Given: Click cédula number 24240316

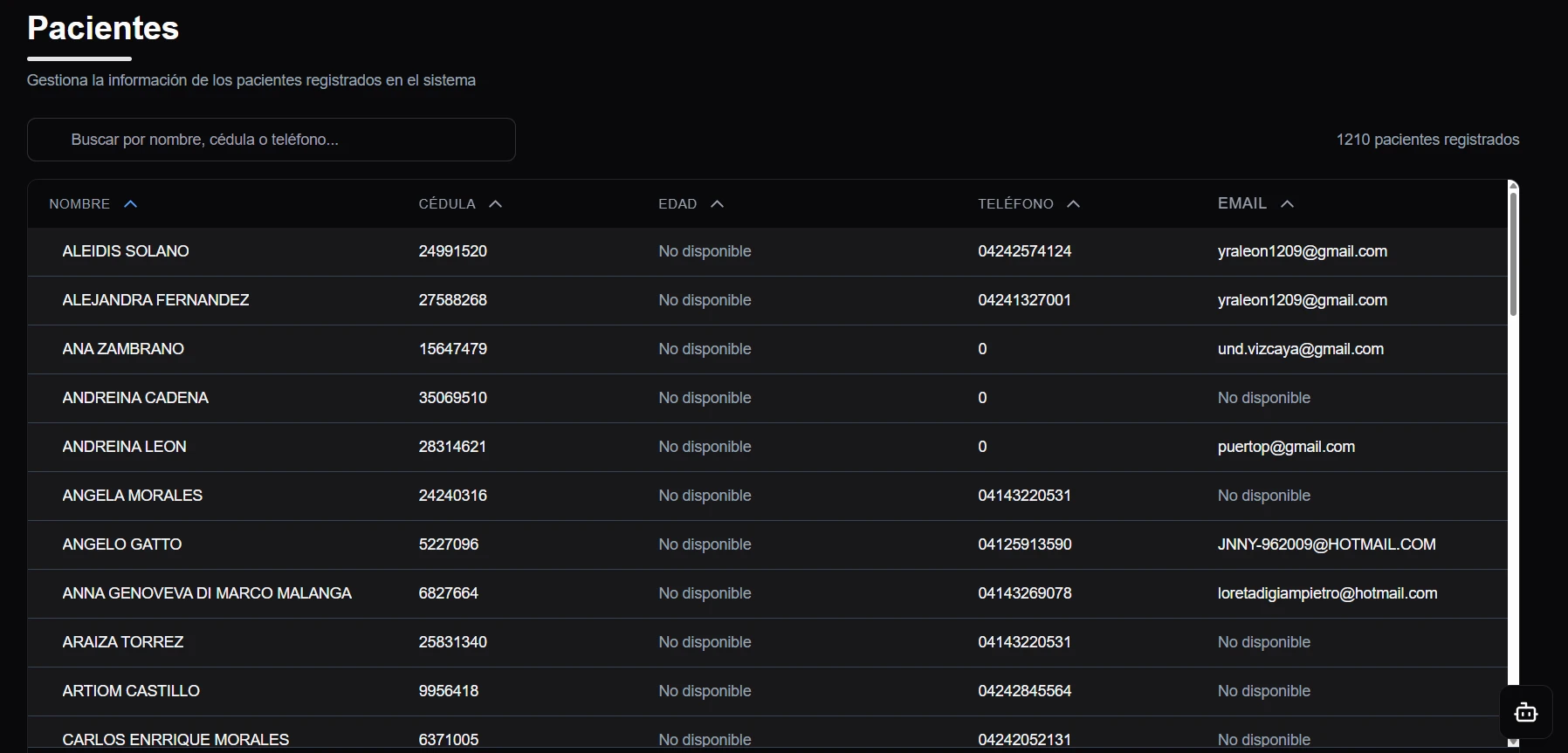Looking at the screenshot, I should point(452,496).
